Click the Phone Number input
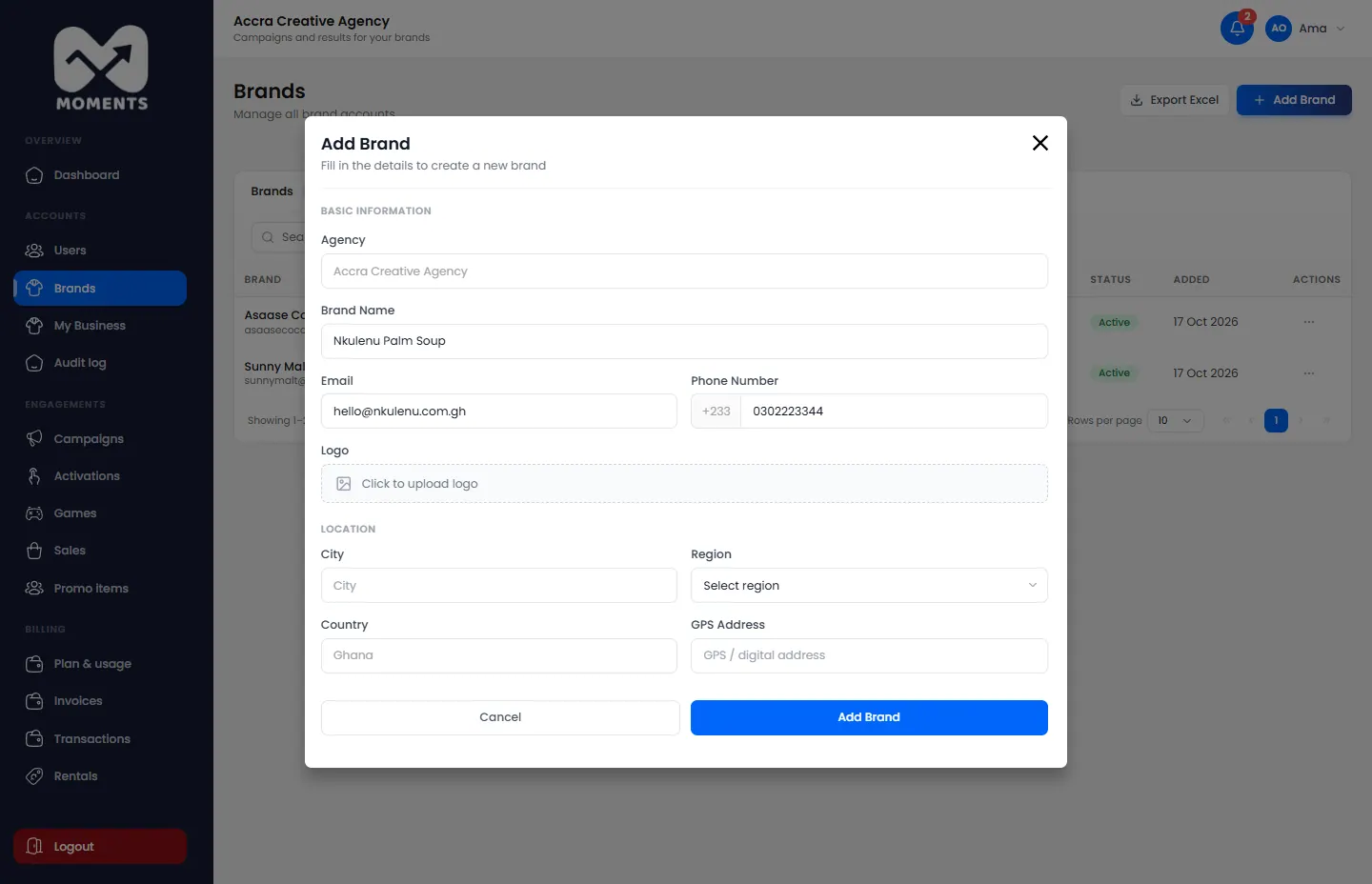Viewport: 1372px width, 884px height. [x=894, y=412]
